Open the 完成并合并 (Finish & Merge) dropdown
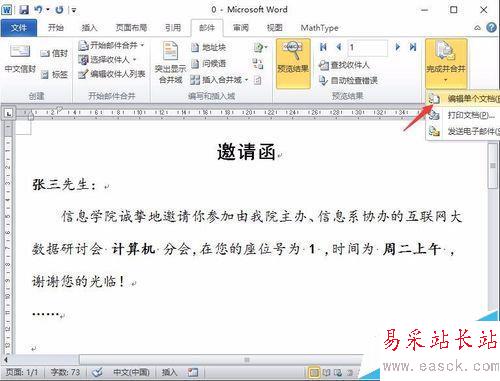 (446, 63)
